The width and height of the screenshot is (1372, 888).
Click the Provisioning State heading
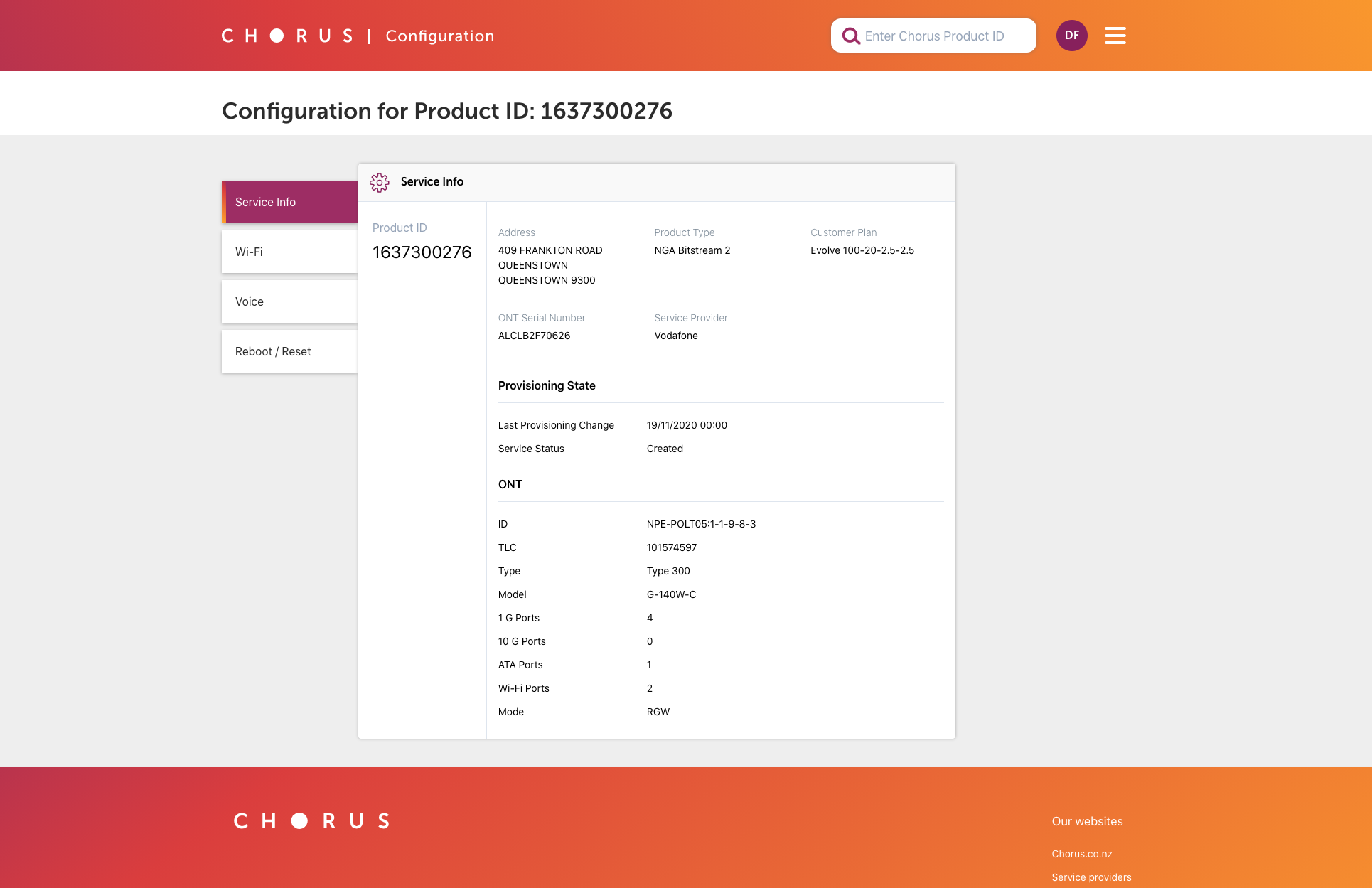(547, 385)
